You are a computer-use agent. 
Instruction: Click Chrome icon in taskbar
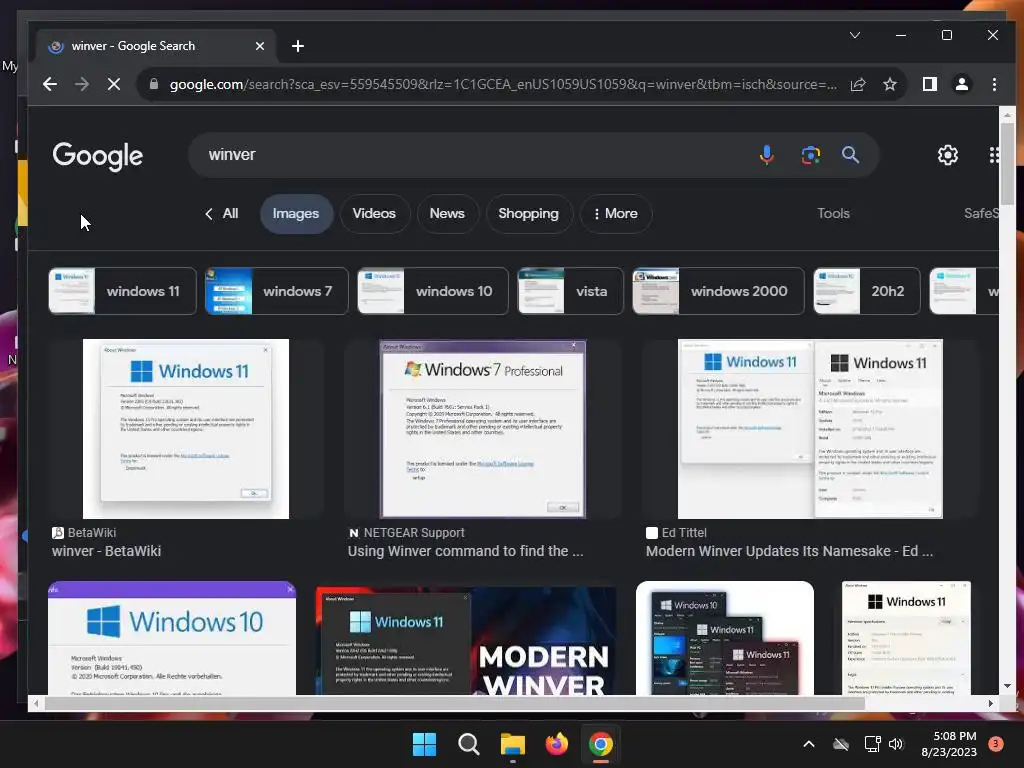tap(601, 744)
